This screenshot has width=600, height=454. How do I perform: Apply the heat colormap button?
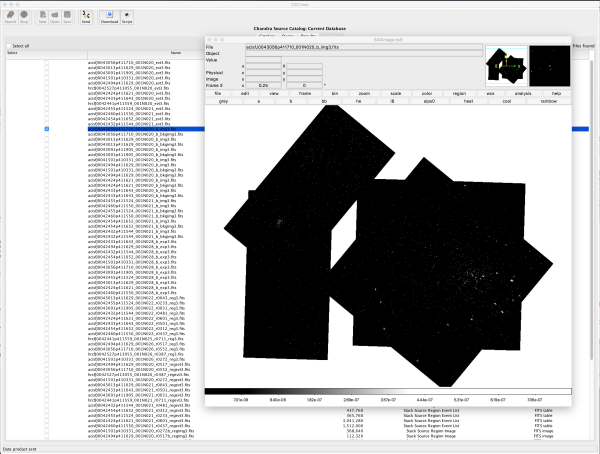[468, 101]
